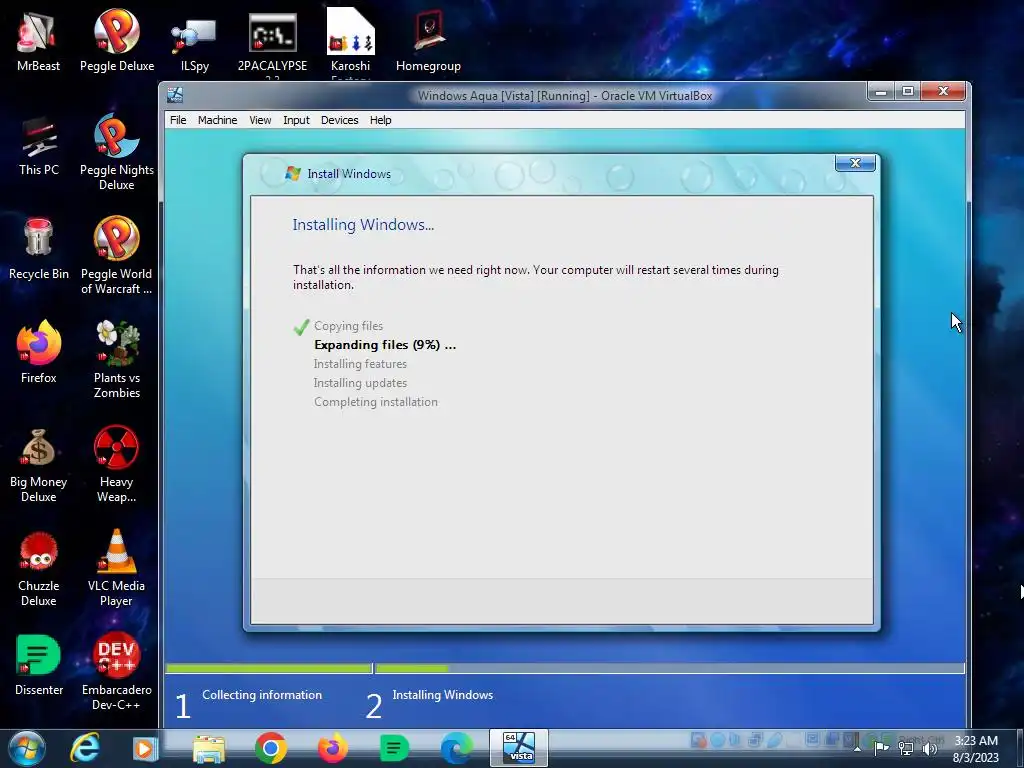This screenshot has height=768, width=1024.
Task: Select the Big Money Deluxe icon
Action: [x=38, y=465]
